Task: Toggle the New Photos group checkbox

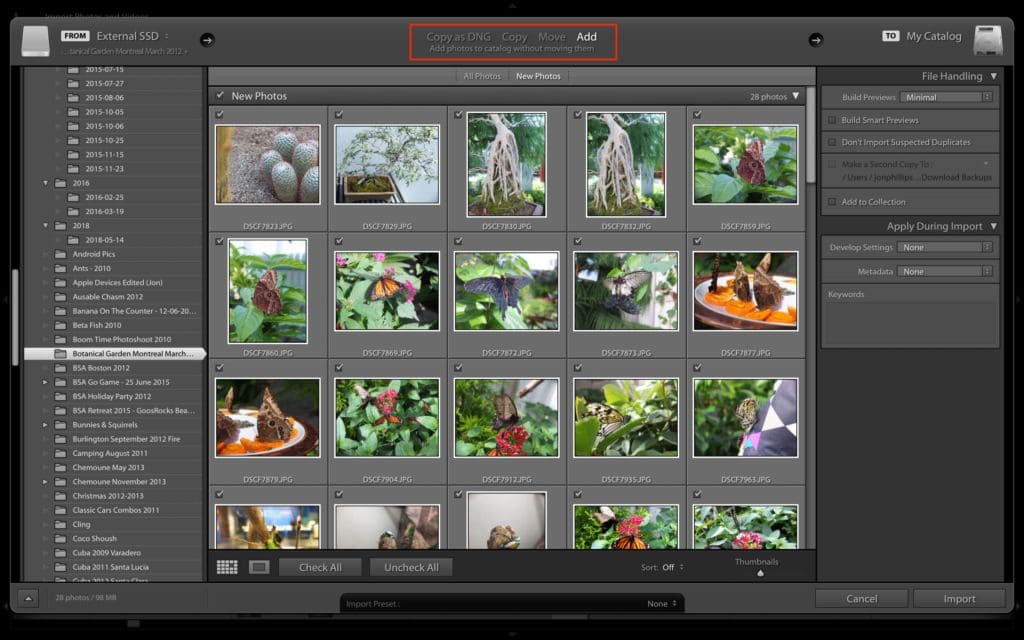Action: pyautogui.click(x=220, y=95)
